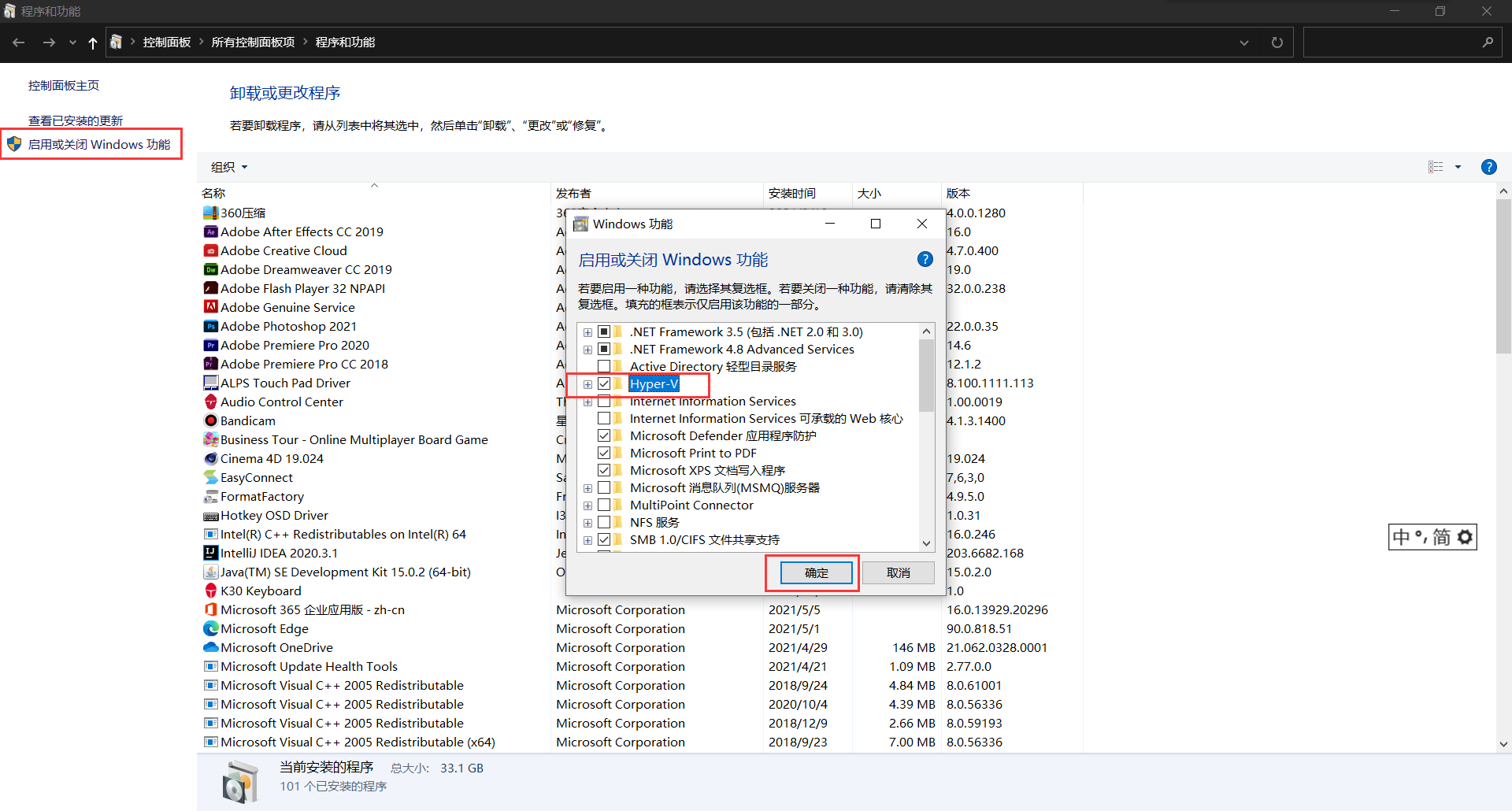Click the forward navigation arrow

point(49,43)
